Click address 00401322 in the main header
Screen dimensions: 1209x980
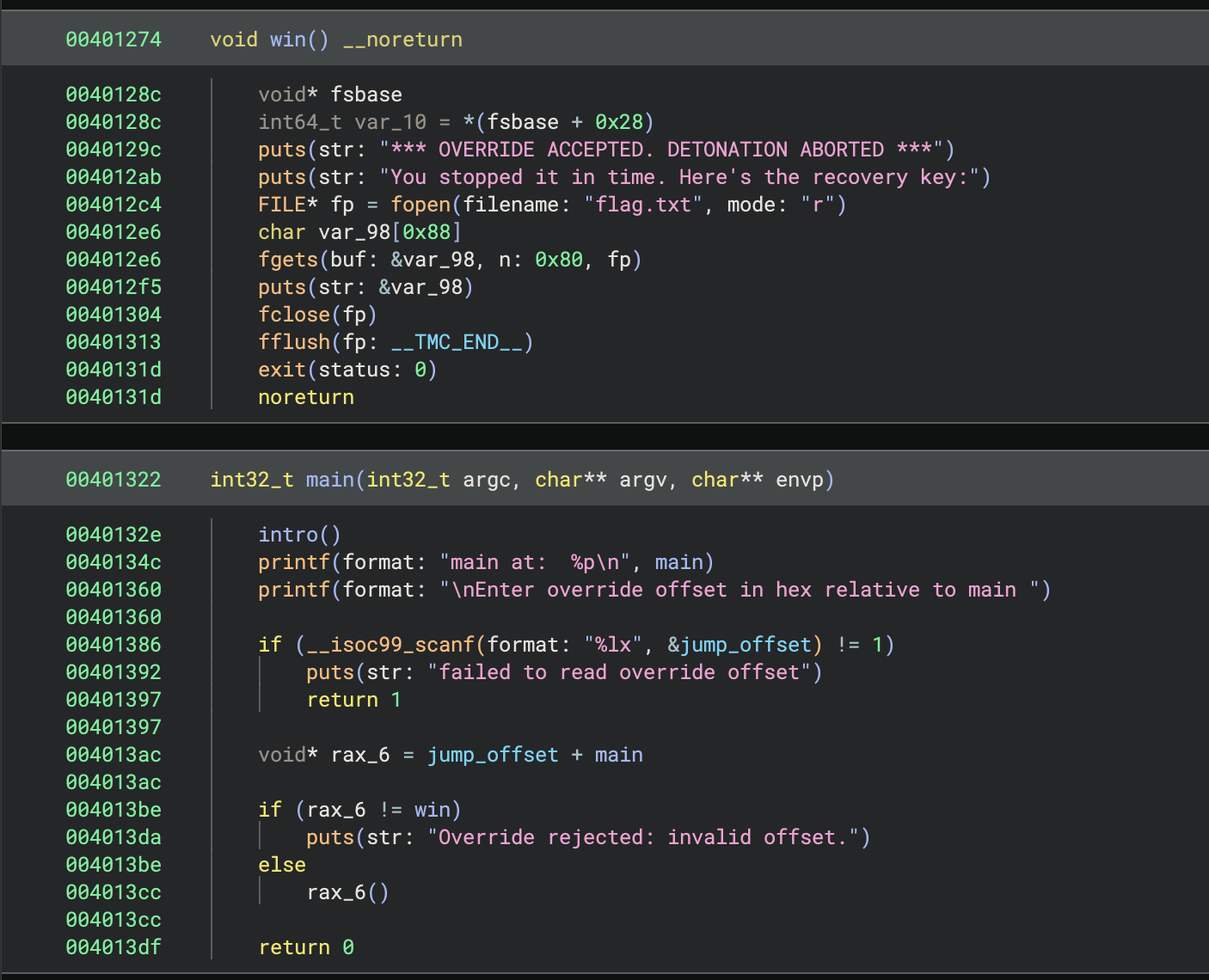pos(114,480)
